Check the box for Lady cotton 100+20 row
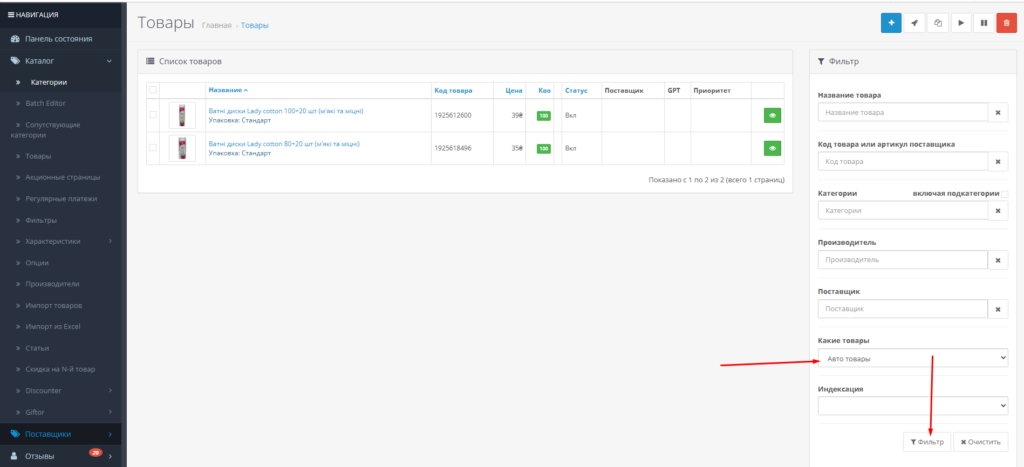The width and height of the screenshot is (1024, 467). coord(153,115)
